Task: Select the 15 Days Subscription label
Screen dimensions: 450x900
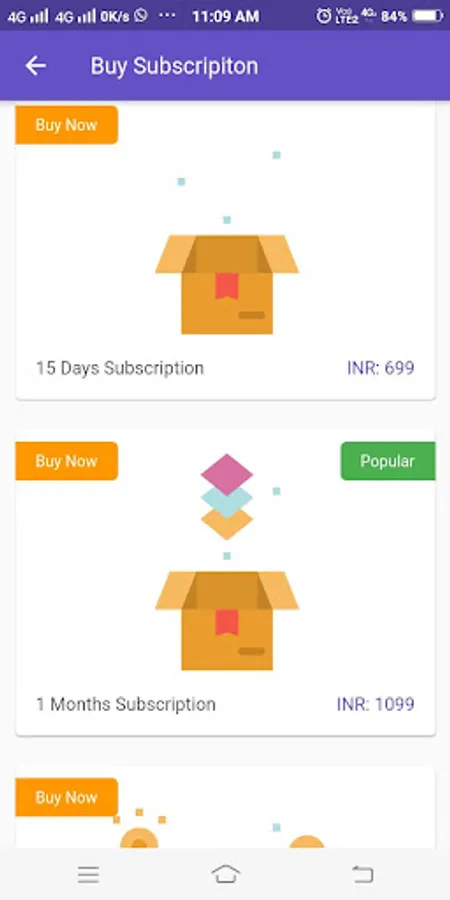Action: 120,368
